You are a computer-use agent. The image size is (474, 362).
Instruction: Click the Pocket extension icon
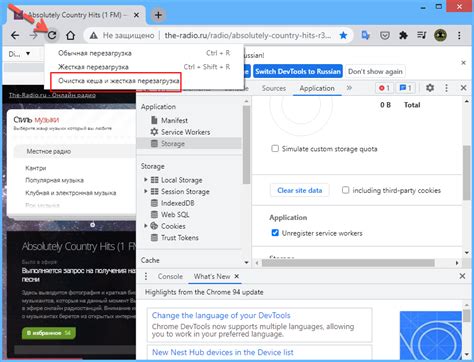(x=385, y=35)
